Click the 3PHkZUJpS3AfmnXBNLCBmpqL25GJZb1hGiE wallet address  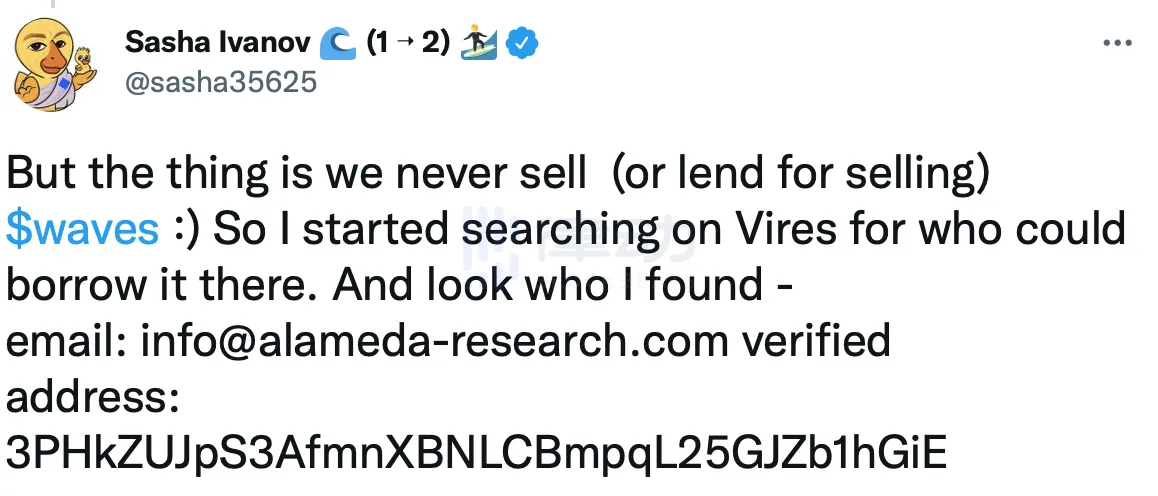475,452
